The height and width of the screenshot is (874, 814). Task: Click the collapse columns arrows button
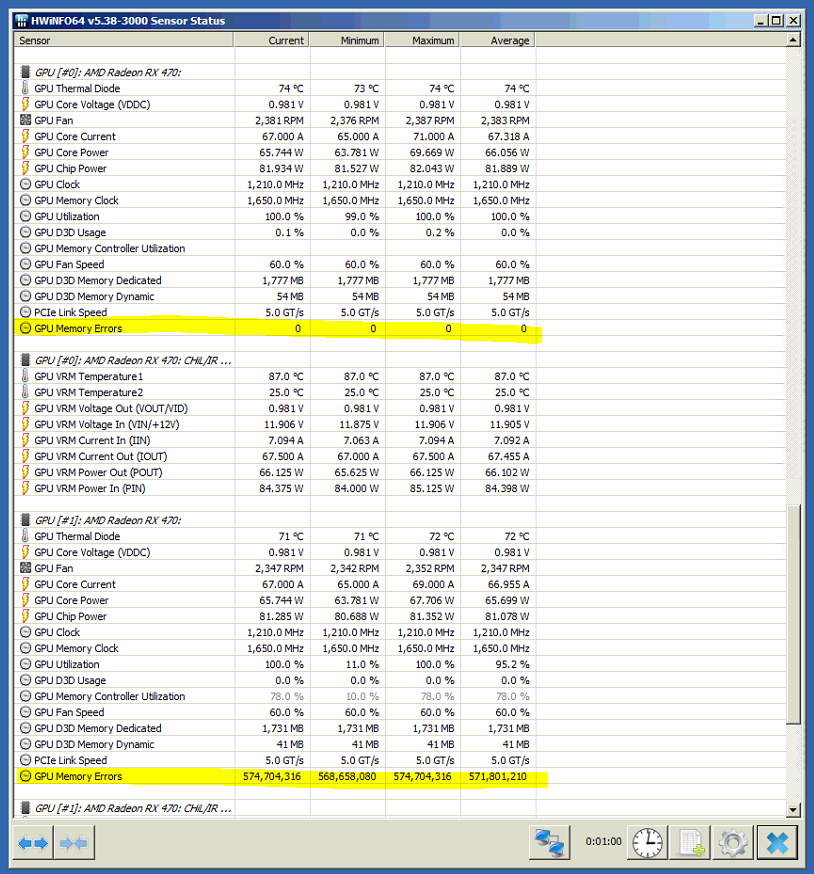point(74,843)
